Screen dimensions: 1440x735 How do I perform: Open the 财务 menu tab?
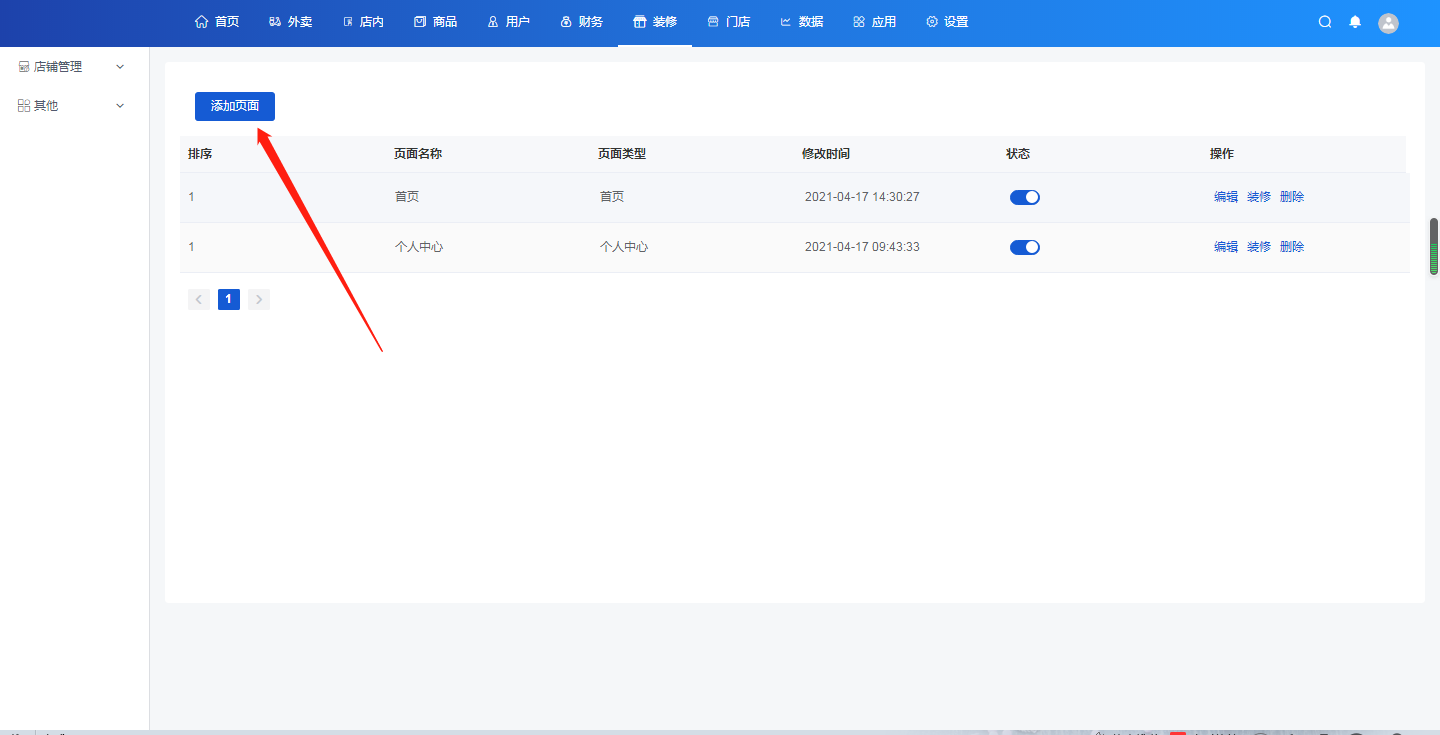(x=582, y=22)
